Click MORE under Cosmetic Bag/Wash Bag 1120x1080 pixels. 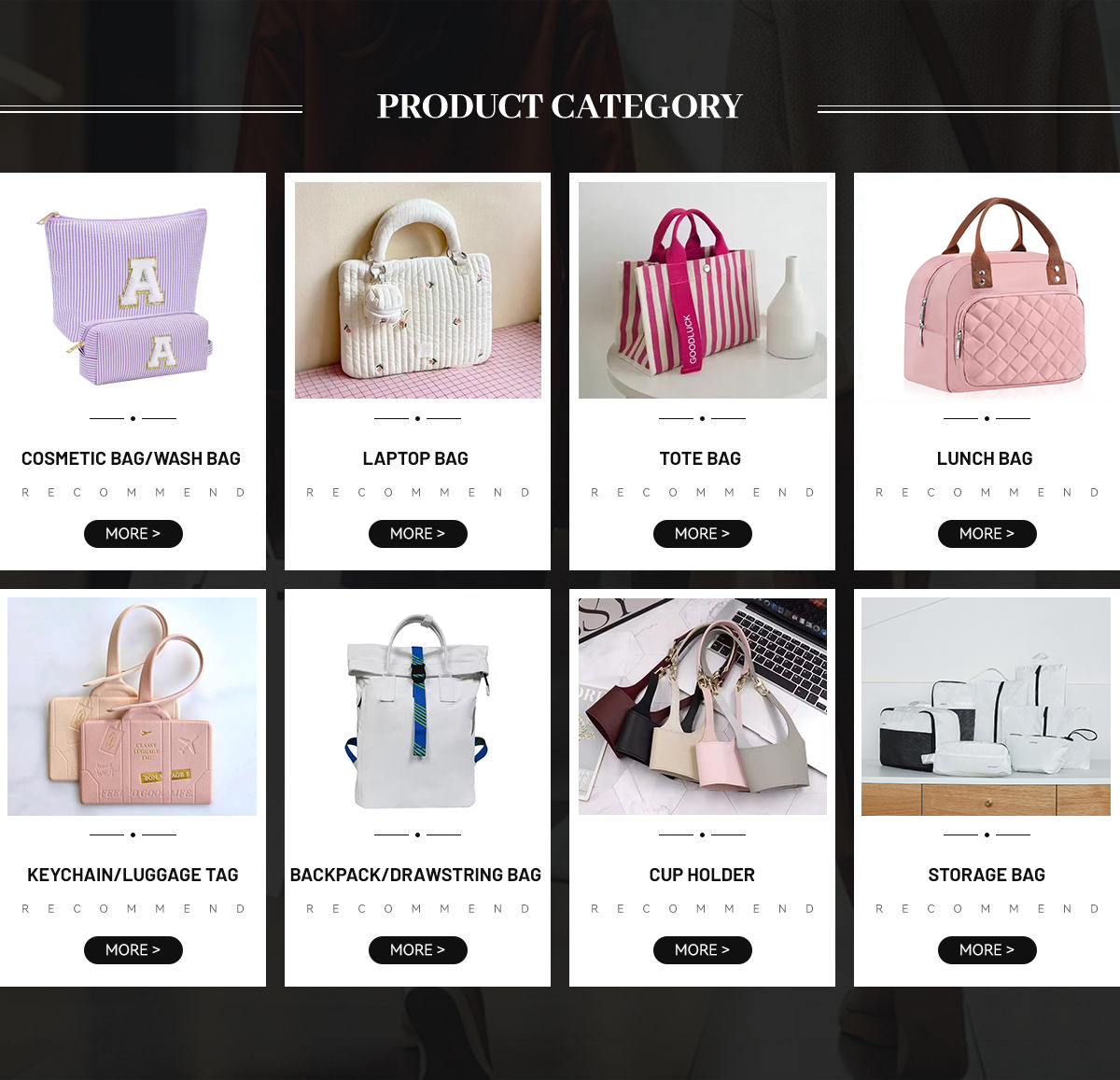(133, 534)
